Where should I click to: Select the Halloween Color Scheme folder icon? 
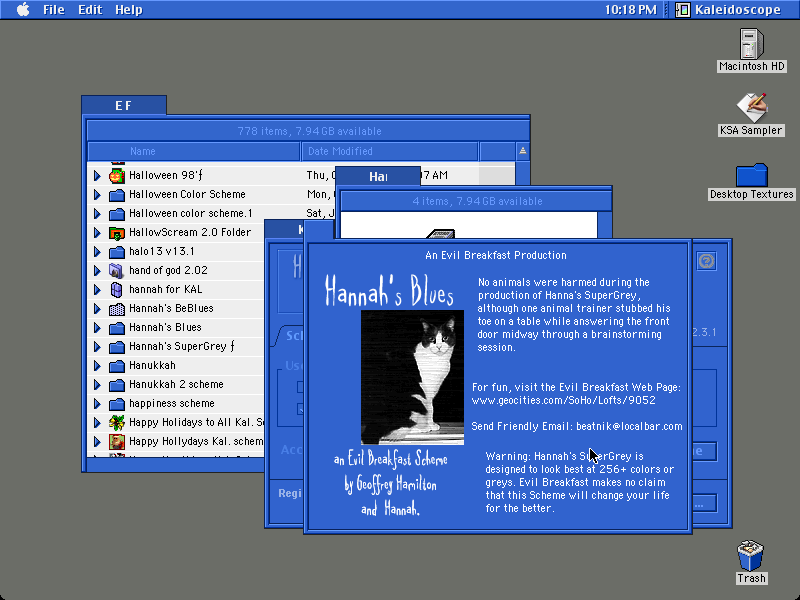coord(117,195)
